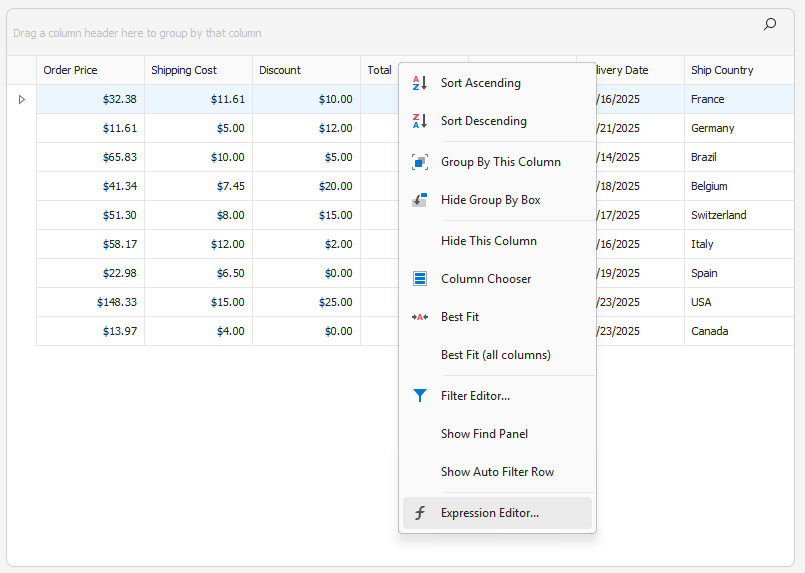Open Expression Editor... menu entry
This screenshot has width=805, height=573.
click(x=497, y=513)
